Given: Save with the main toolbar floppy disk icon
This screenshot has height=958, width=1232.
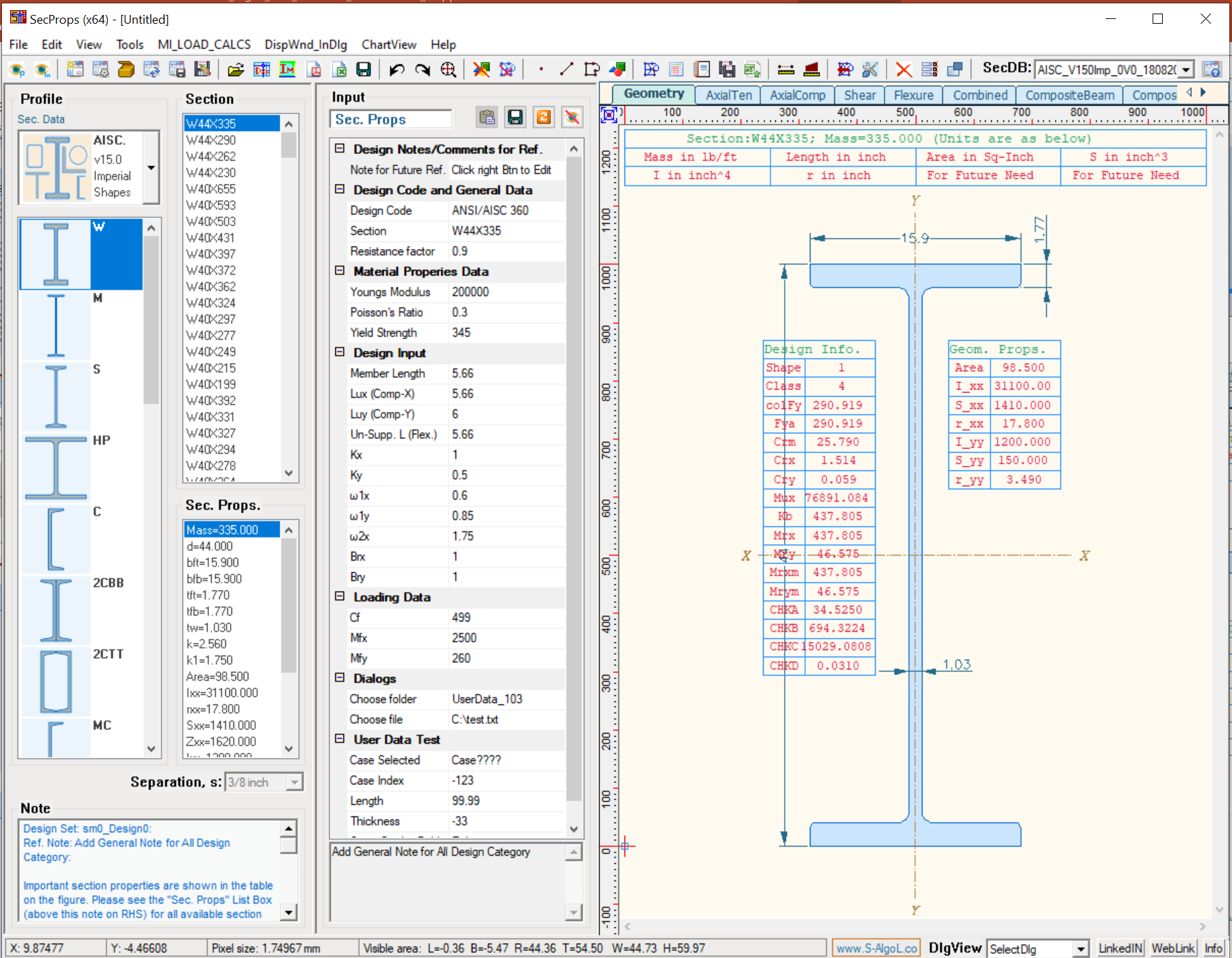Looking at the screenshot, I should tap(364, 69).
